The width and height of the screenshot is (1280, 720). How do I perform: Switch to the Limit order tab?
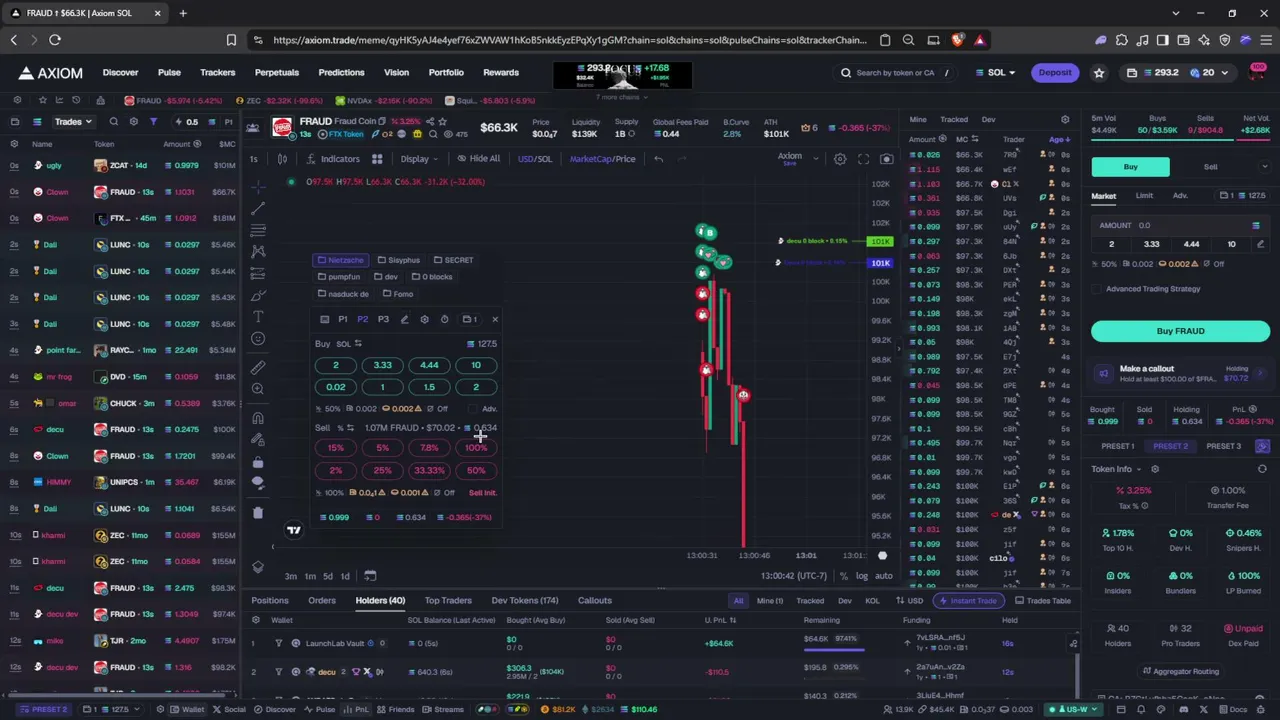[x=1144, y=196]
